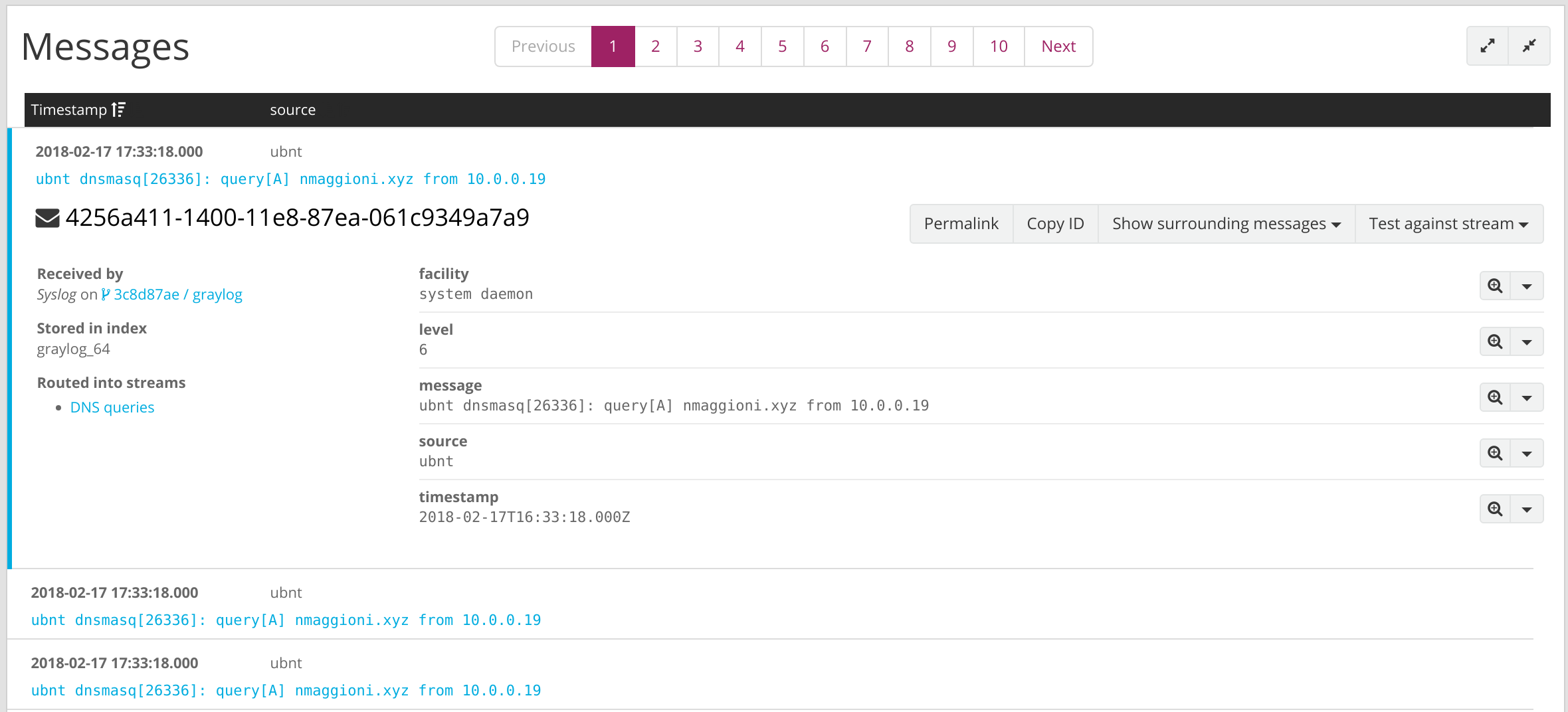Click facility value system daemon
The image size is (1568, 712).
(476, 294)
